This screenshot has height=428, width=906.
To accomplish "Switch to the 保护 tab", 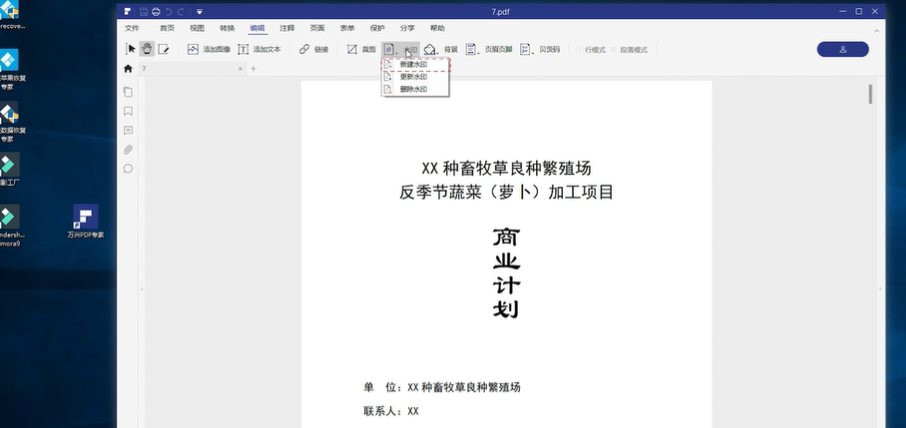I will click(377, 28).
